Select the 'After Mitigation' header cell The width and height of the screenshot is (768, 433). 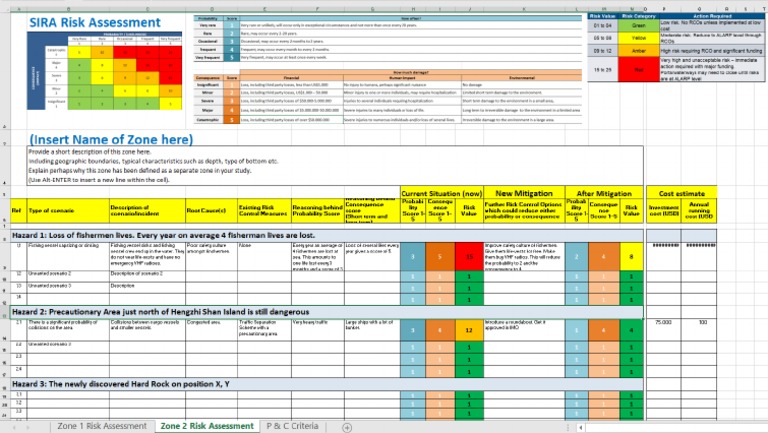[604, 193]
